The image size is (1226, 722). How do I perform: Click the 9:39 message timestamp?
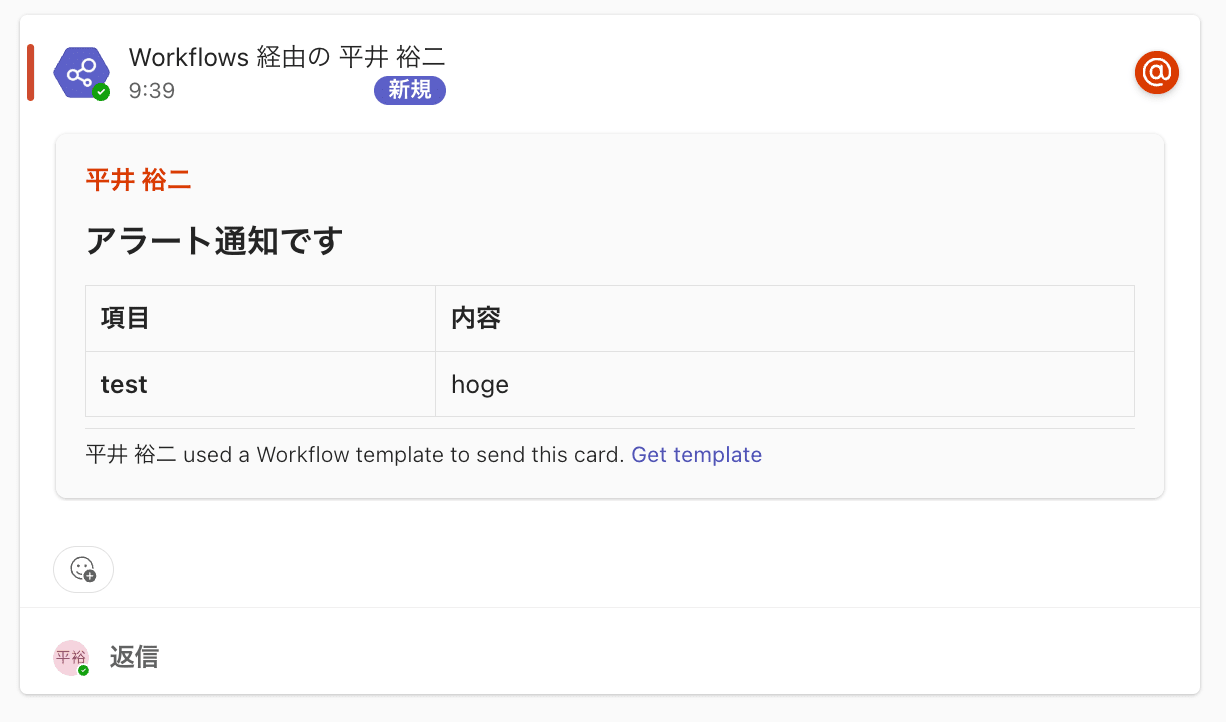click(152, 91)
